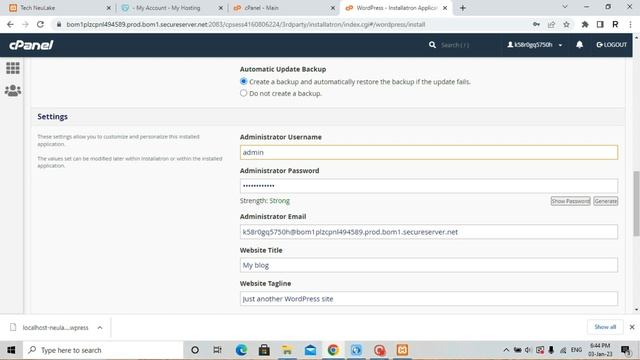Screen dimensions: 640x360
Task: Click the Generate password button
Action: (x=605, y=201)
